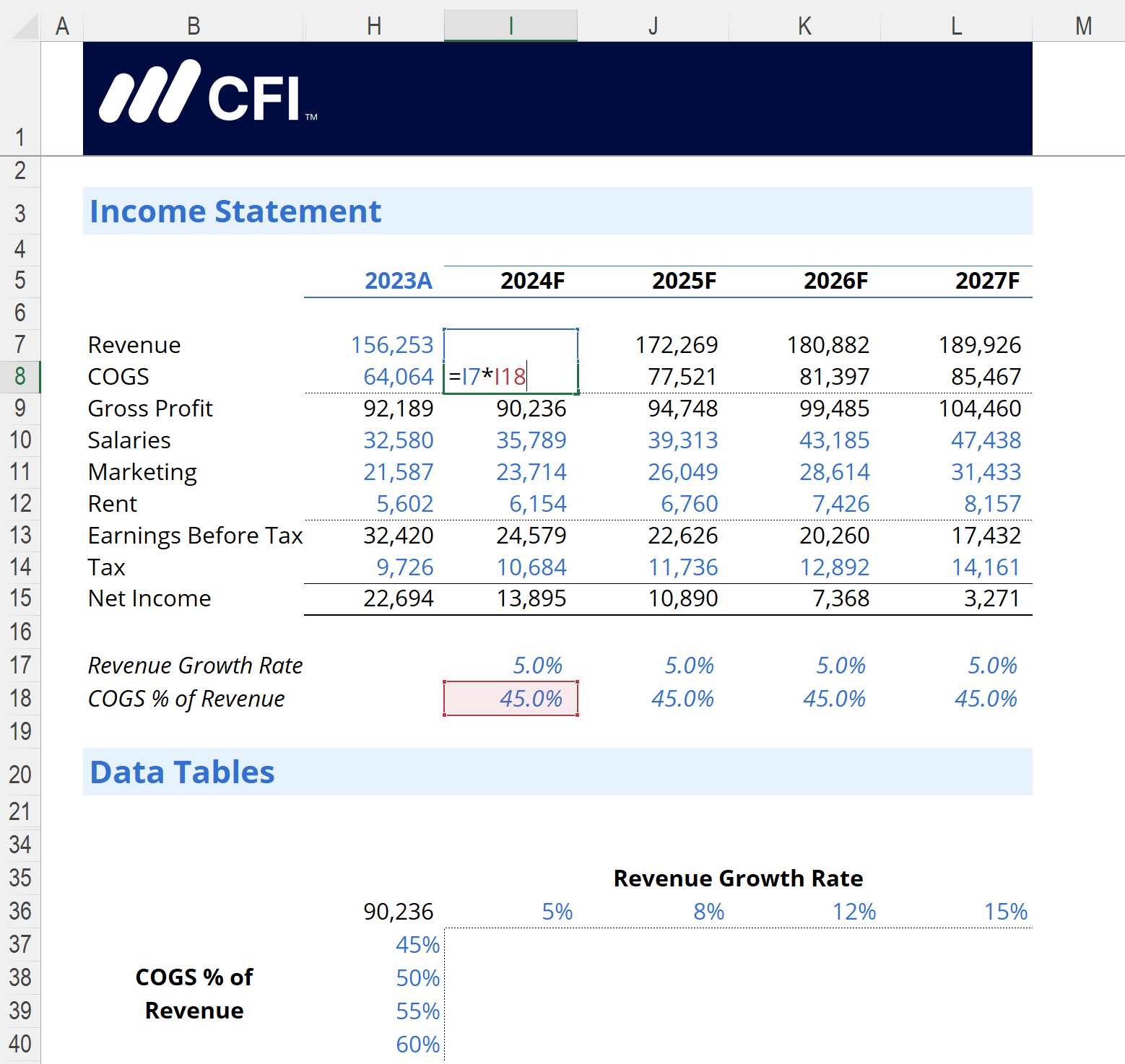Select column I header

(511, 26)
